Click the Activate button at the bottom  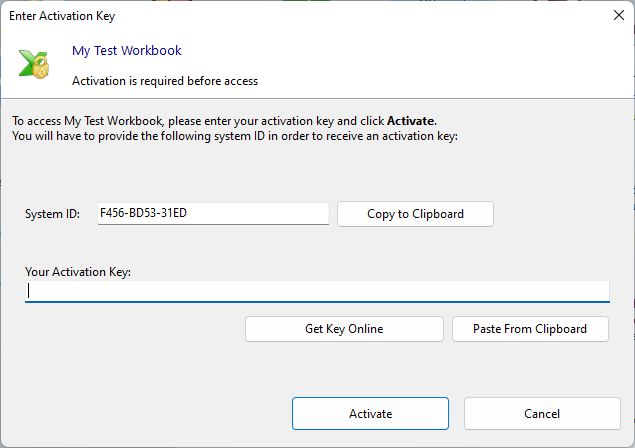click(x=370, y=413)
